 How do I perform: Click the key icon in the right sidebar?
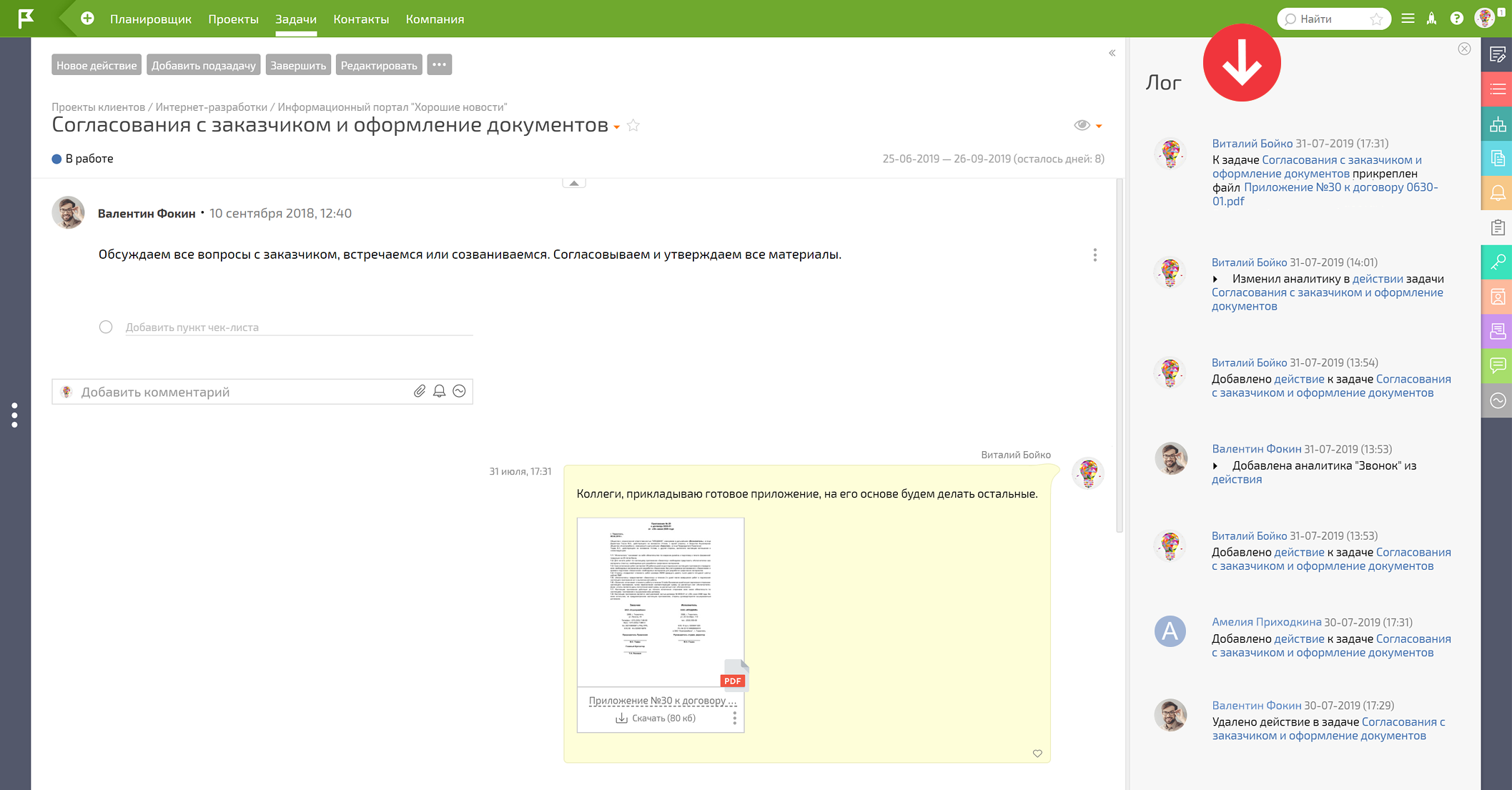pyautogui.click(x=1497, y=262)
